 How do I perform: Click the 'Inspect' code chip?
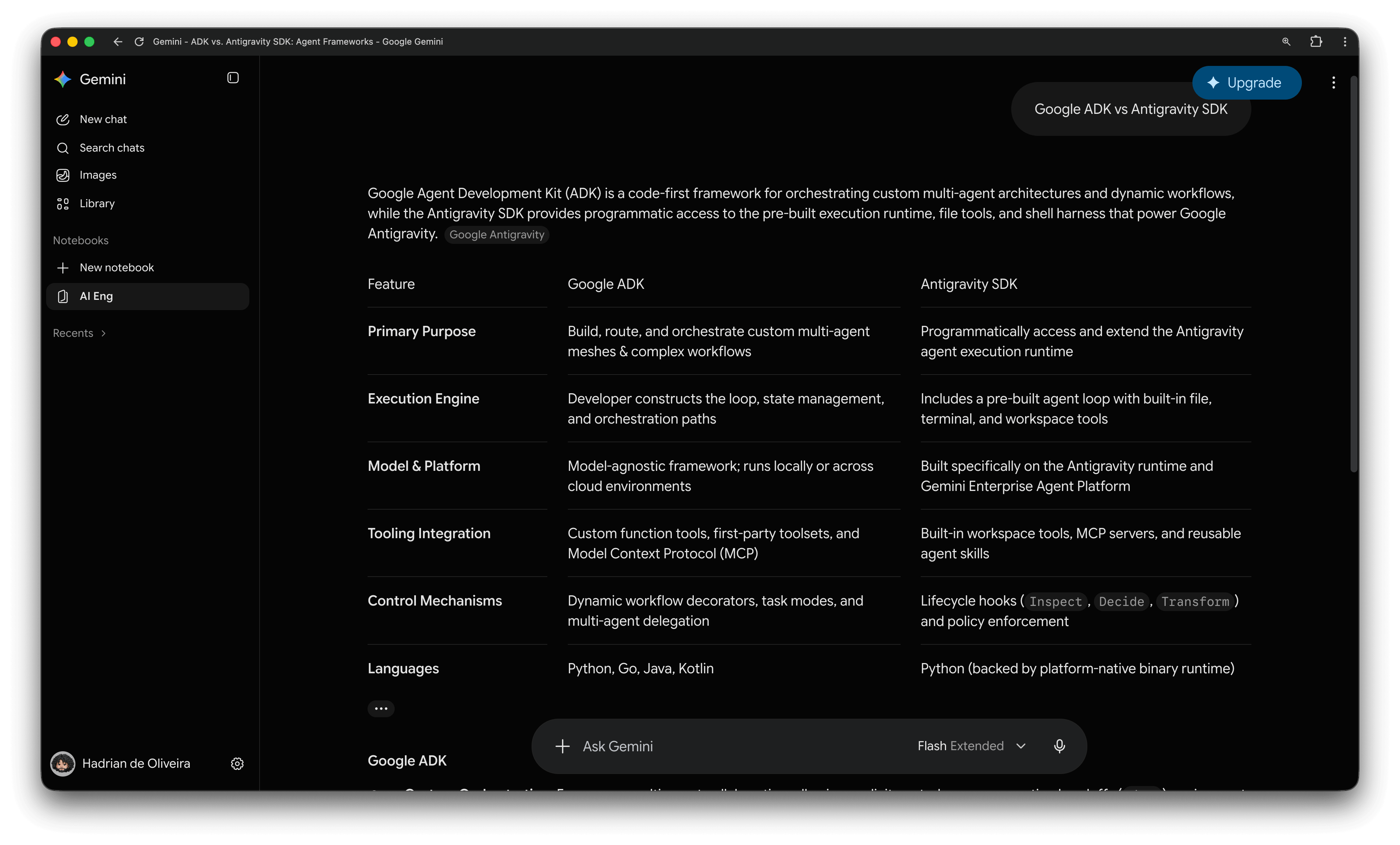pos(1056,601)
